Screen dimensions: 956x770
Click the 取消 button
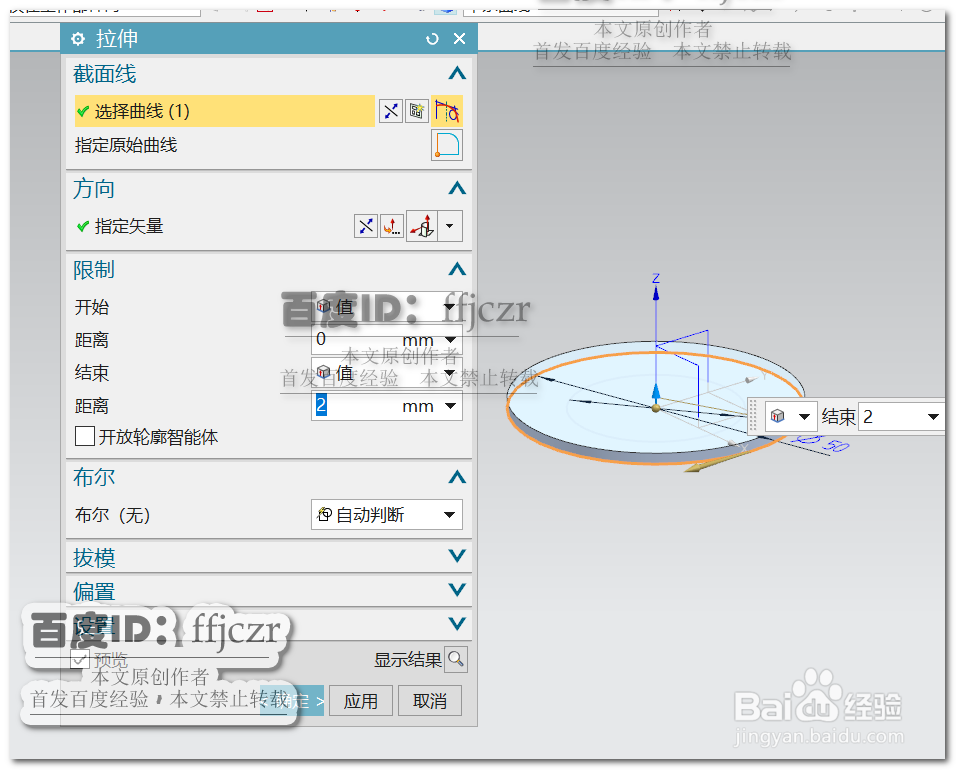coord(429,700)
